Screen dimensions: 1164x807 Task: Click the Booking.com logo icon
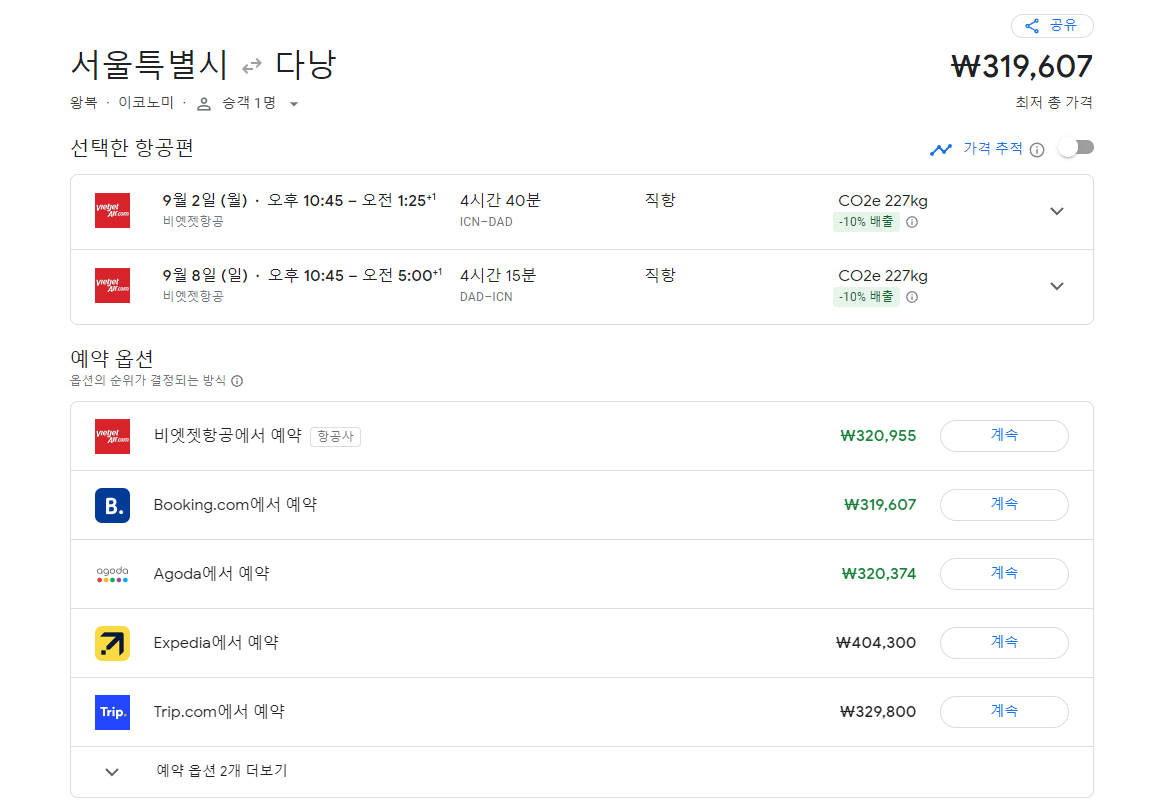click(x=112, y=505)
